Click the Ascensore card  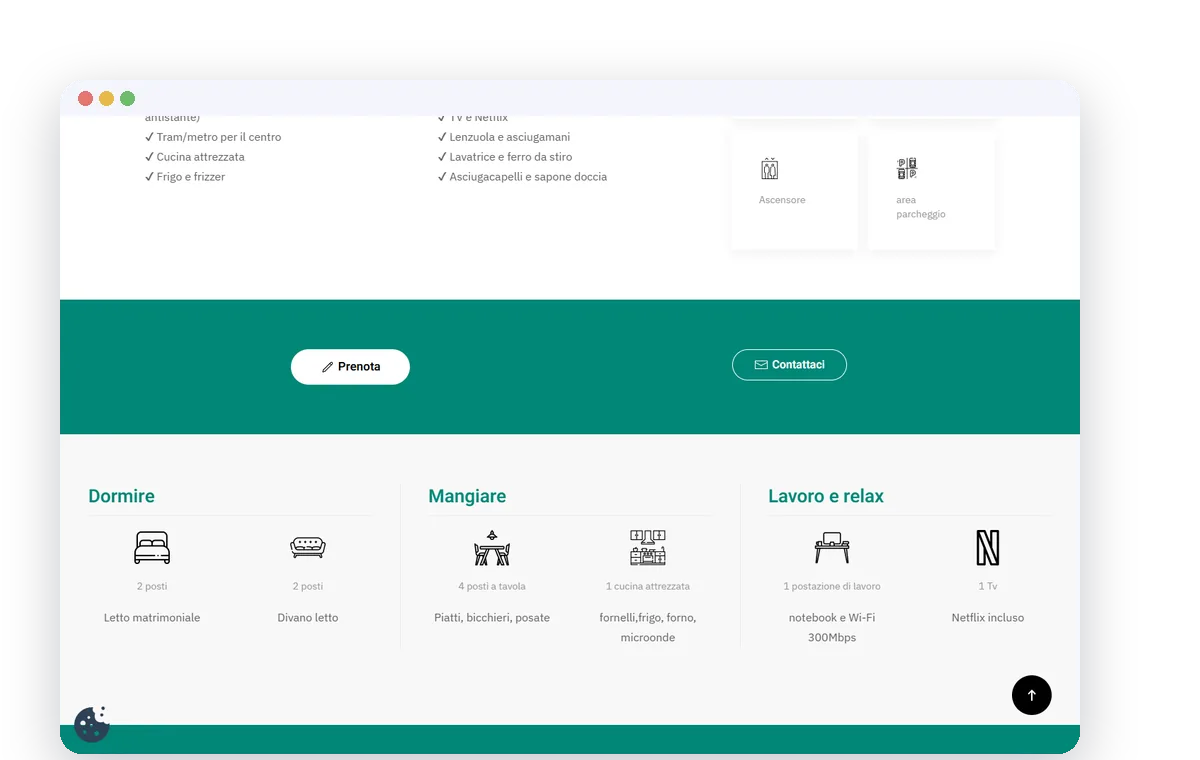coord(794,191)
